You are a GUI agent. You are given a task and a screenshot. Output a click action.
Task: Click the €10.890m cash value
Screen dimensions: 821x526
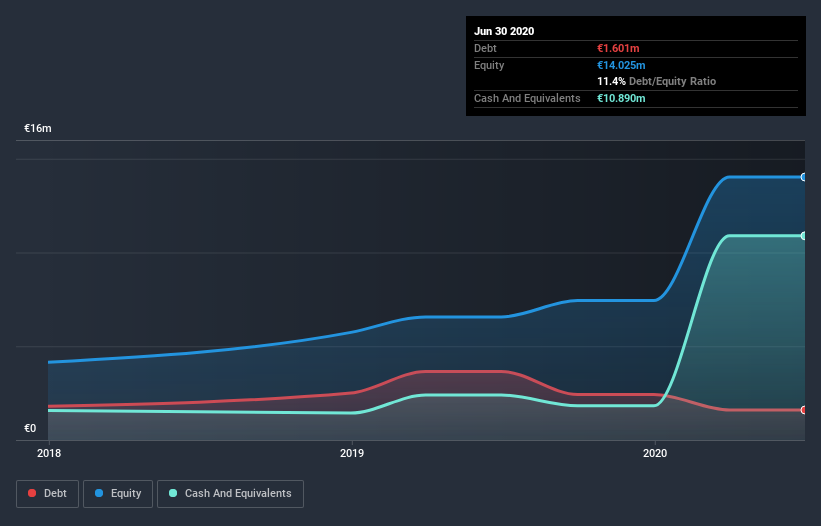pyautogui.click(x=621, y=98)
